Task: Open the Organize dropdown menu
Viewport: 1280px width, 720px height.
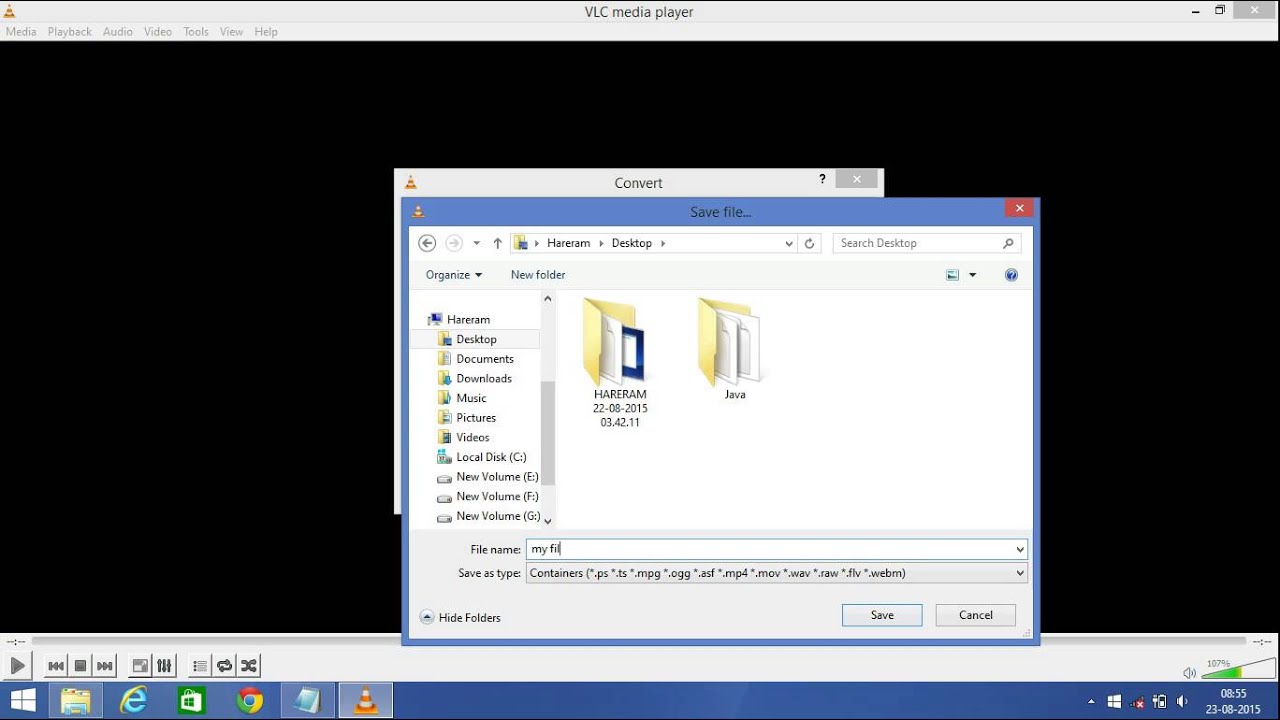Action: (x=454, y=275)
